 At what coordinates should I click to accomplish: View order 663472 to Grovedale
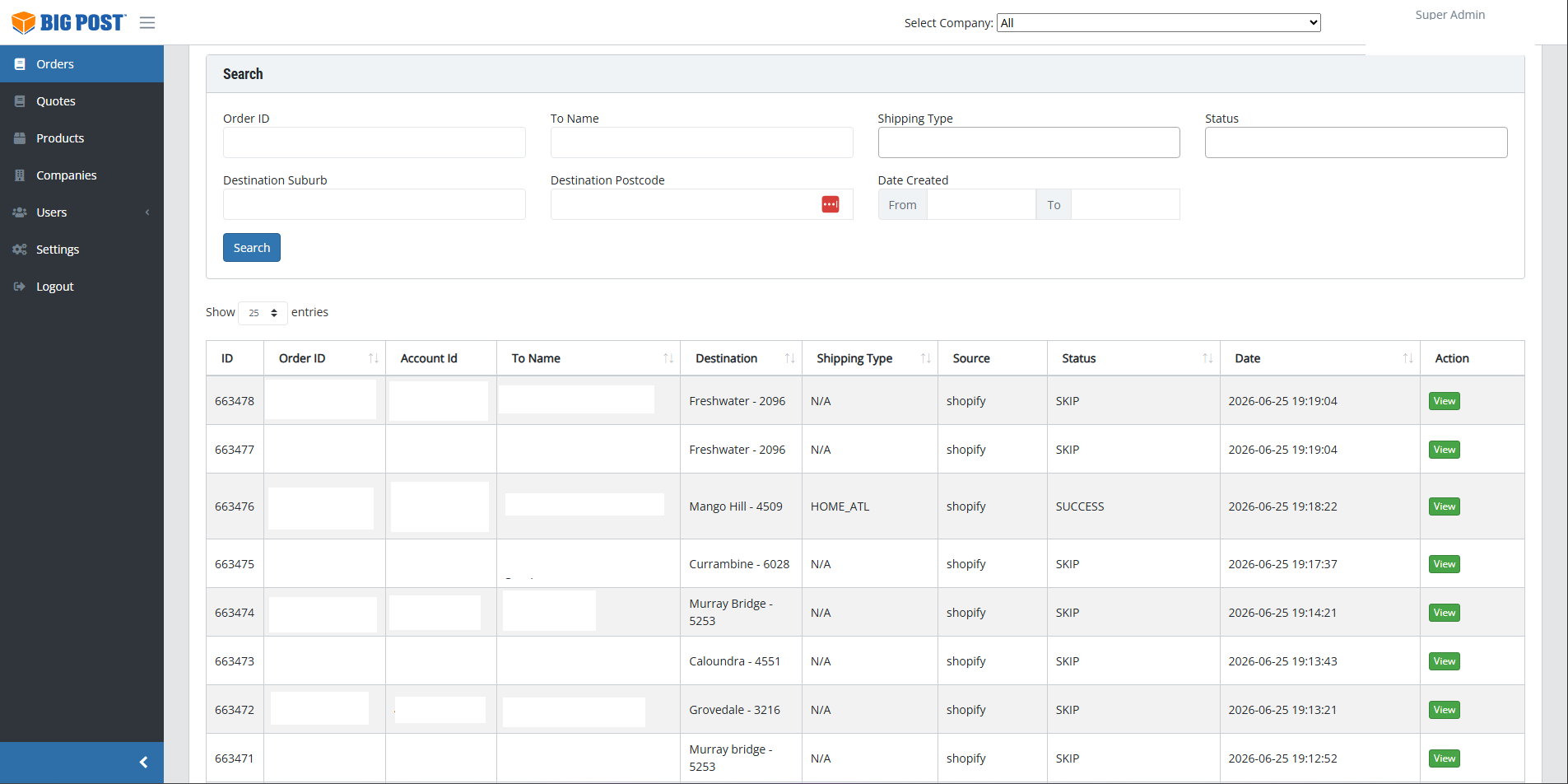point(1444,710)
